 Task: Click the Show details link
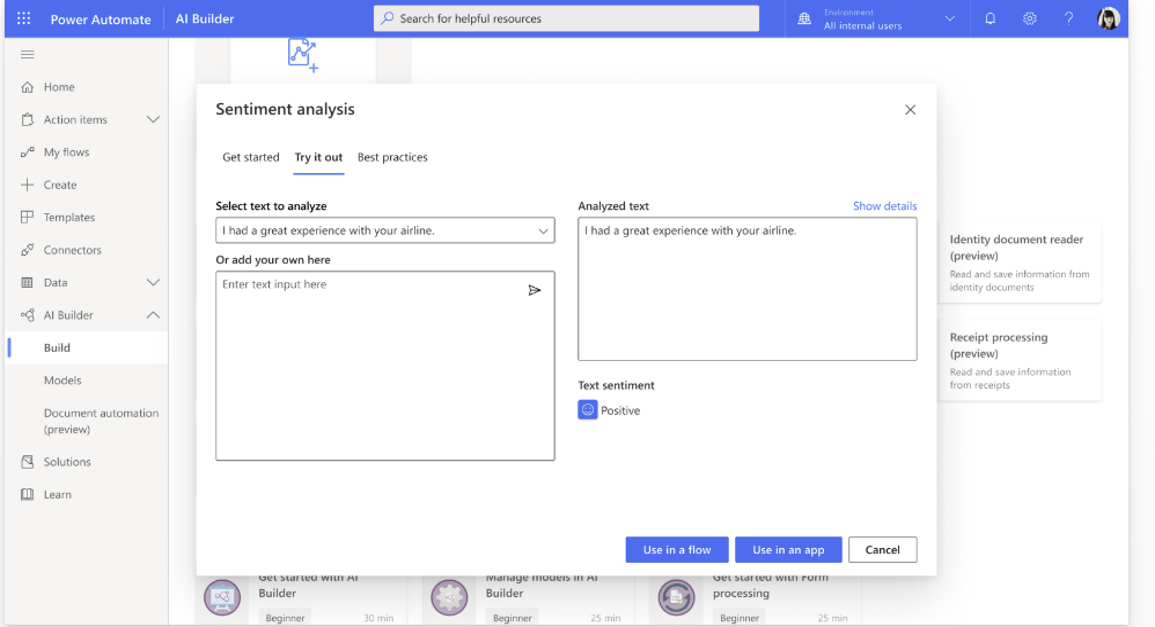(x=885, y=206)
